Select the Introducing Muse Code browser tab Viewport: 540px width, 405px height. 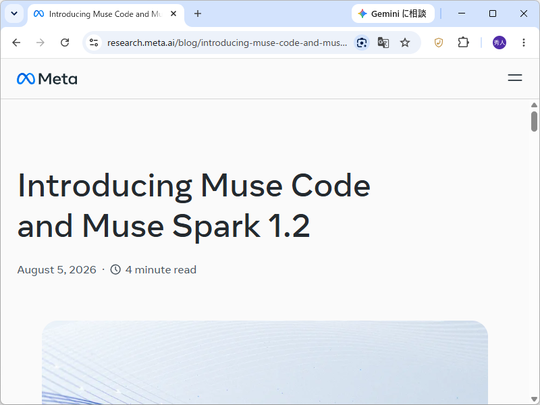(x=105, y=14)
